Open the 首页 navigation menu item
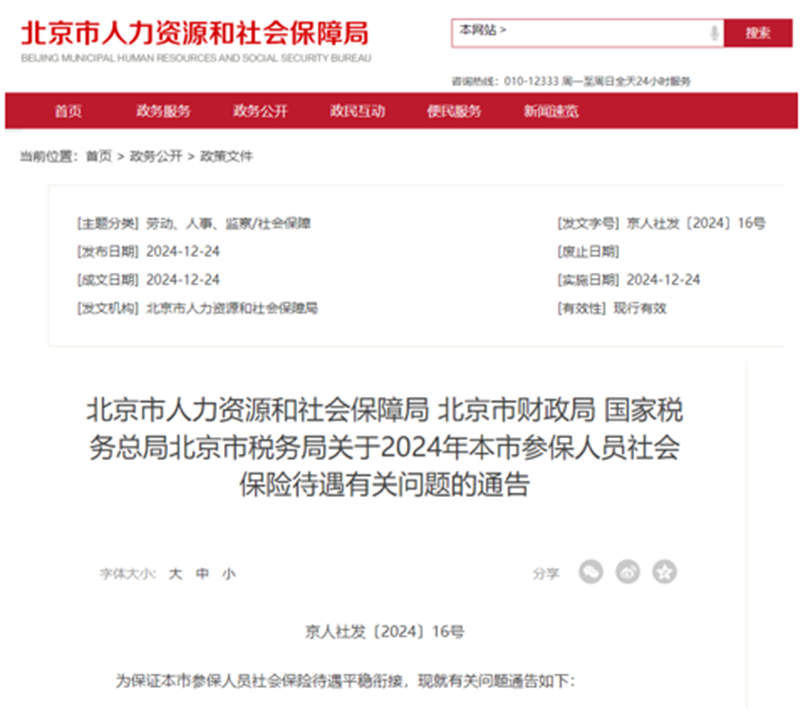803x716 pixels. tap(68, 111)
